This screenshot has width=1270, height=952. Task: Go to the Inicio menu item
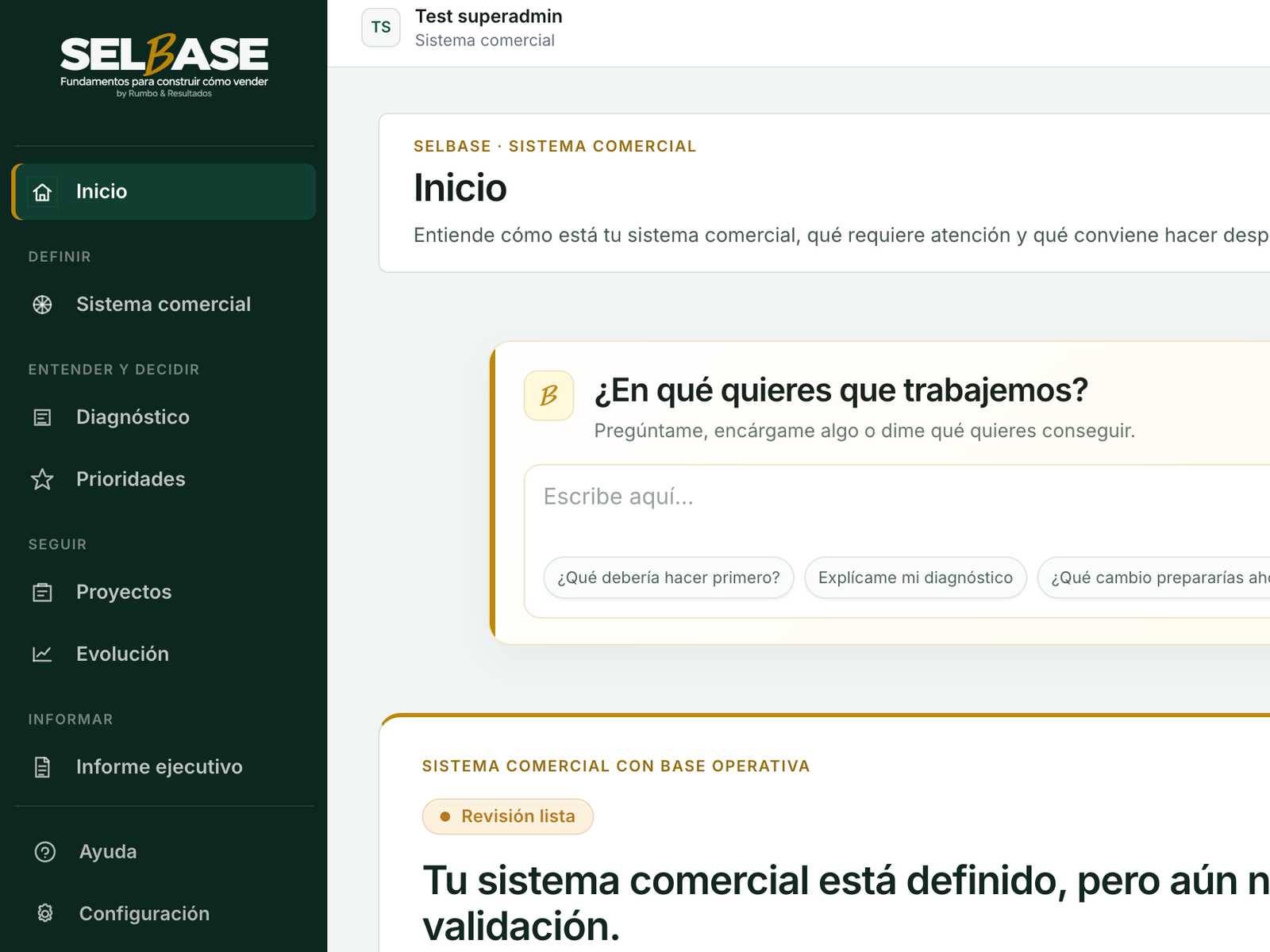click(x=164, y=192)
